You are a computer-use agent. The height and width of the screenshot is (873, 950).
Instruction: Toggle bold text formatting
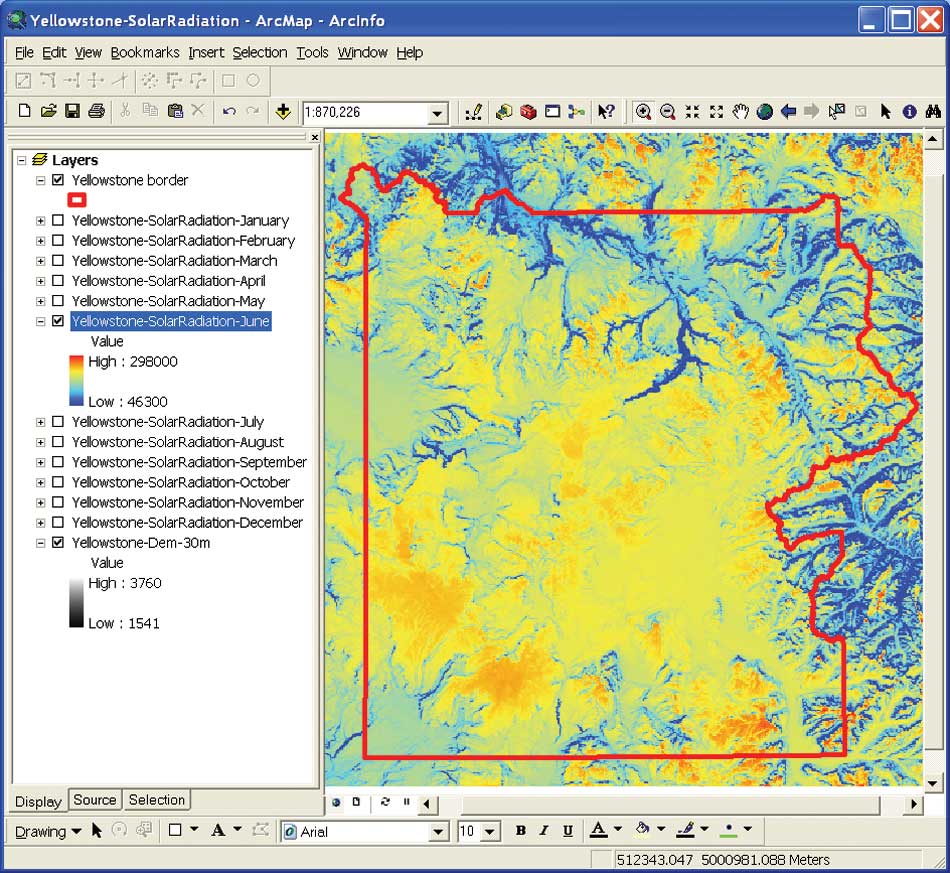pos(520,831)
